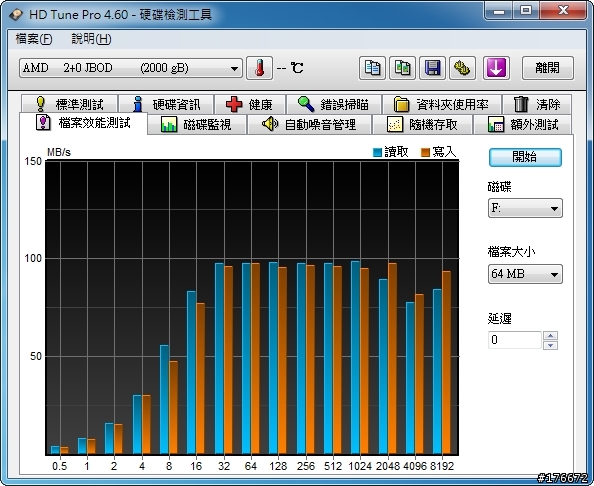Click the MB/s axis unit label
The image size is (594, 486).
point(59,152)
